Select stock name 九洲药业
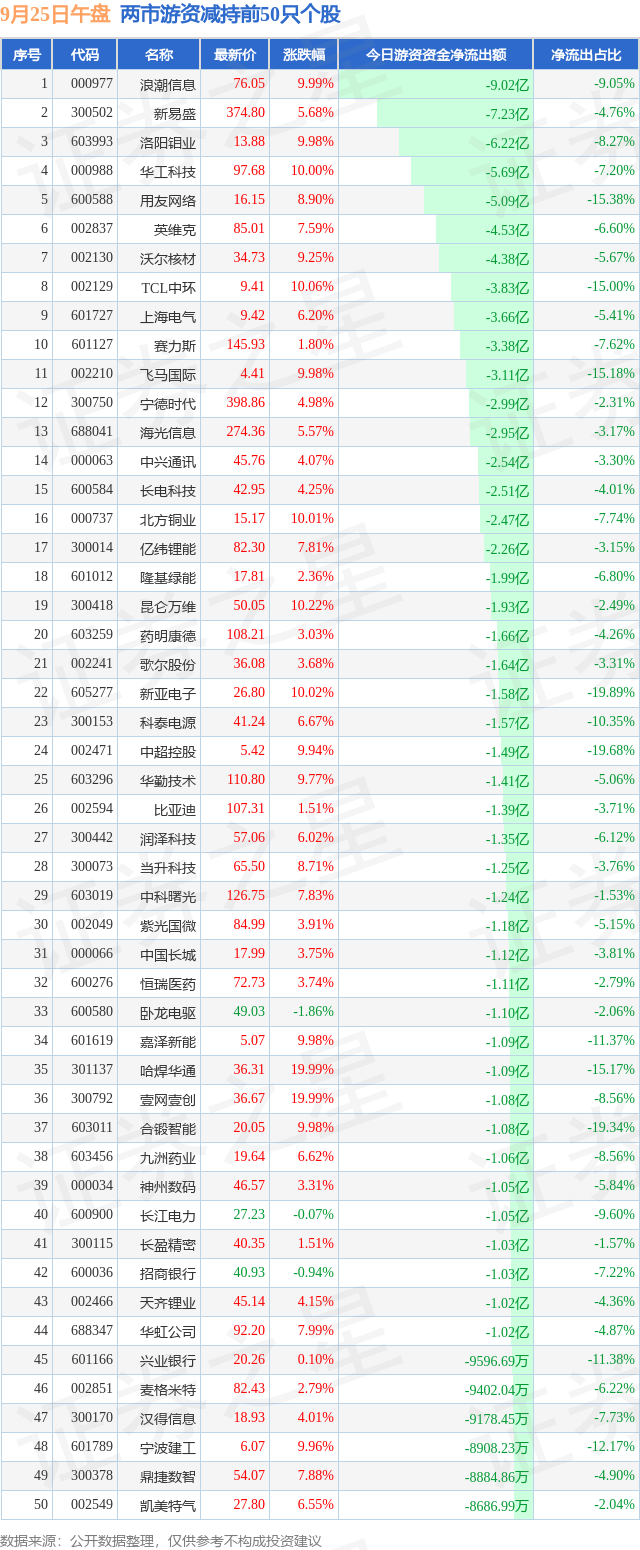This screenshot has width=640, height=1550. coord(168,1158)
